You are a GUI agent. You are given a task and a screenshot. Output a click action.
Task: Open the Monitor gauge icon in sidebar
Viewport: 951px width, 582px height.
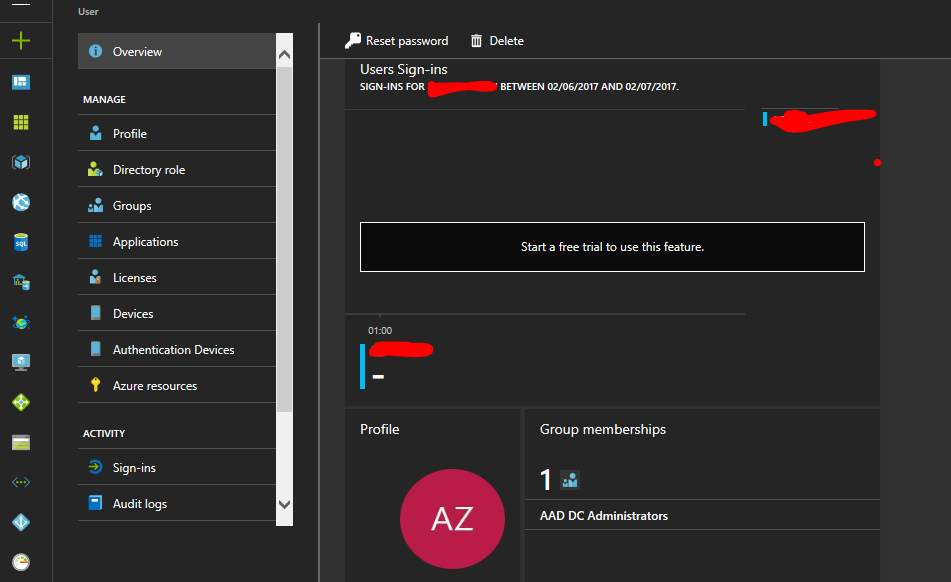pos(21,562)
